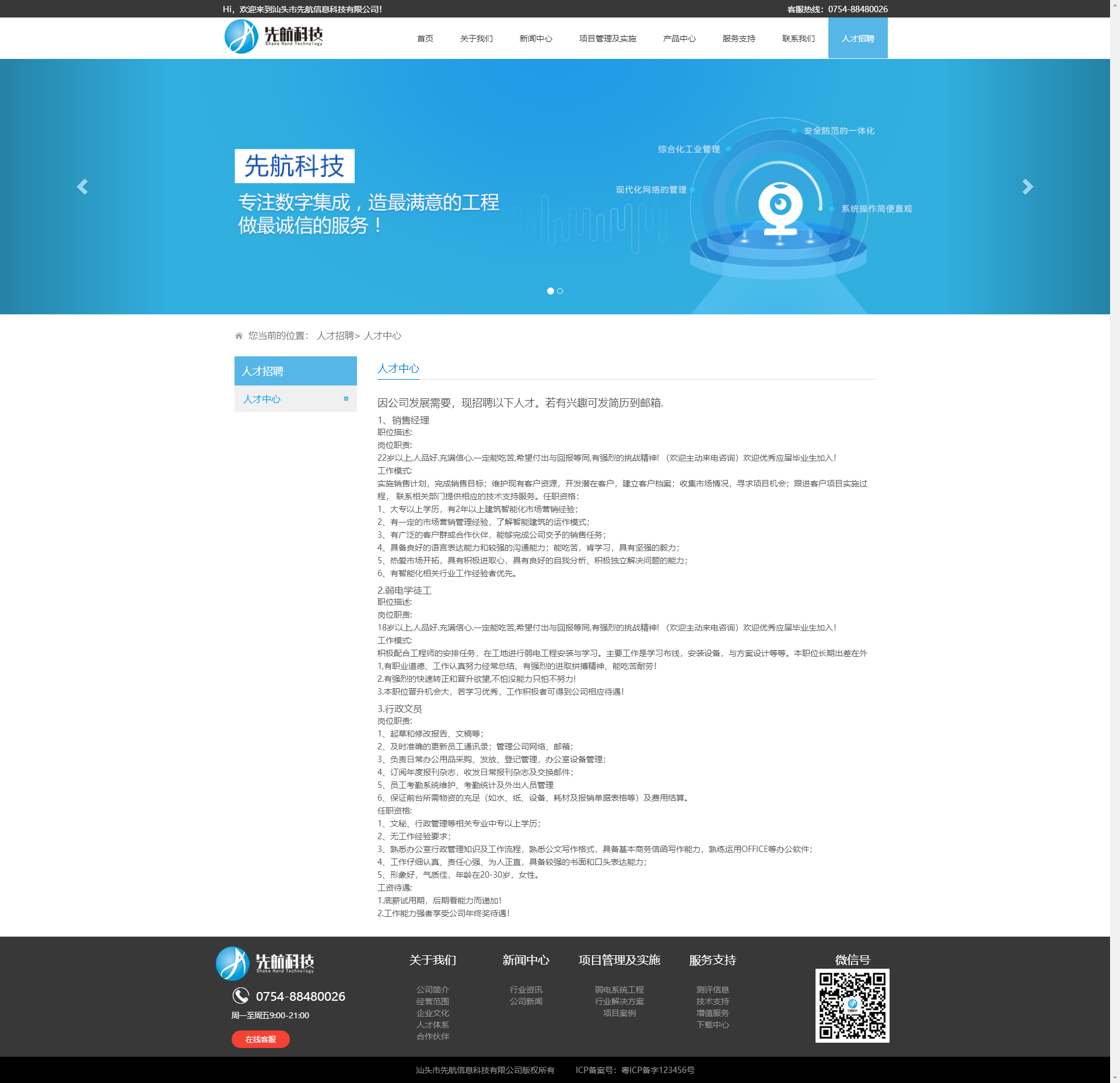1120x1083 pixels.
Task: Open the 产品中心 navigation menu
Action: pos(679,38)
